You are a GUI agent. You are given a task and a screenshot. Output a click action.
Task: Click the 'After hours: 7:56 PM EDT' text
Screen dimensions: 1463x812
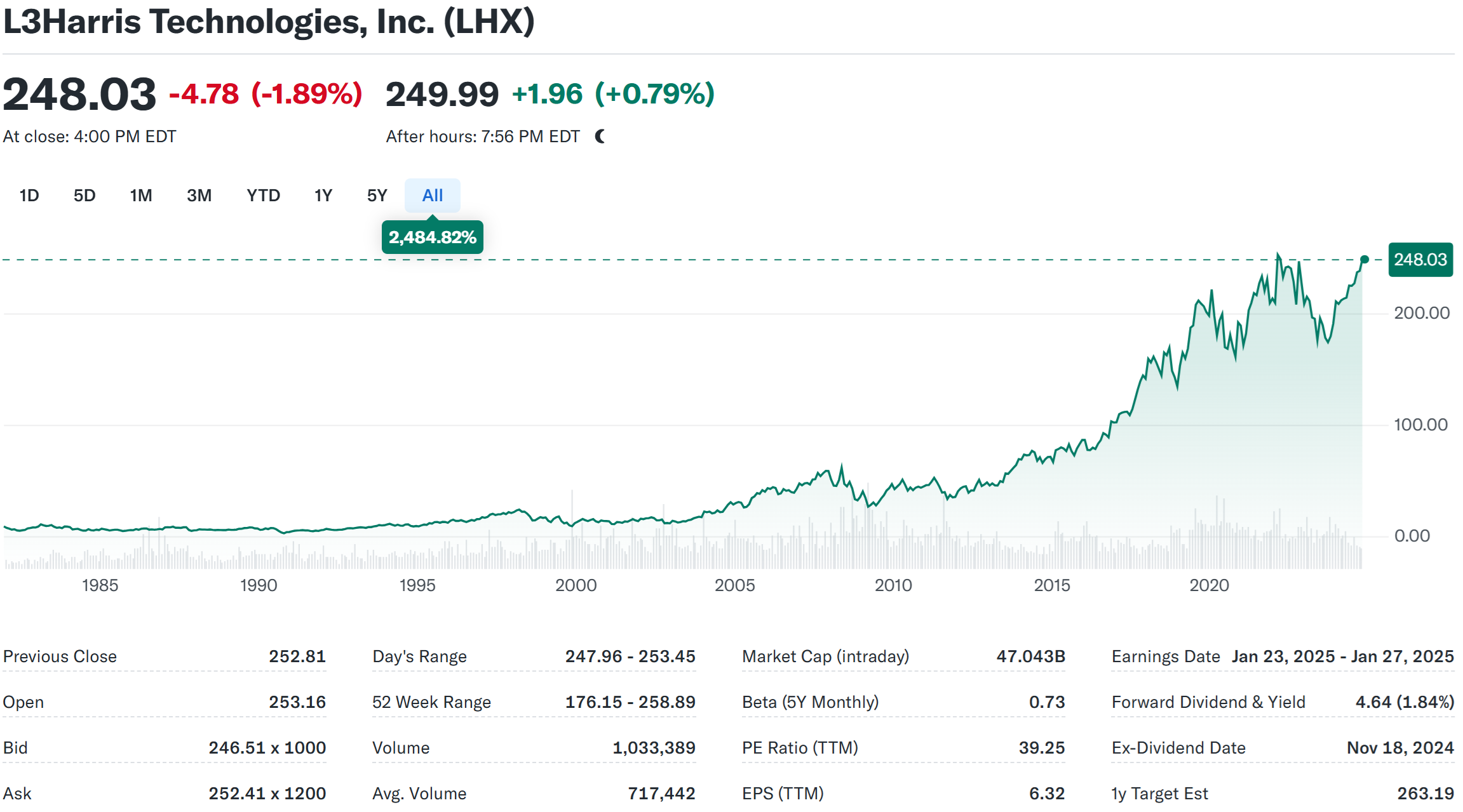click(x=483, y=136)
